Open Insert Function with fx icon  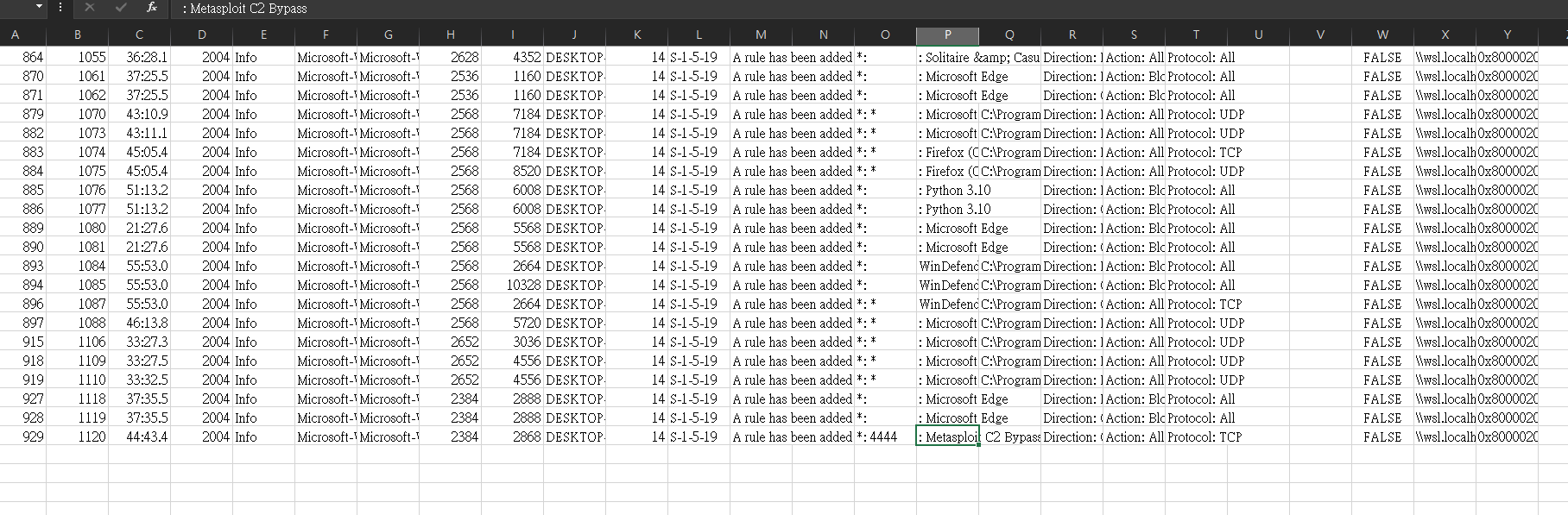click(152, 7)
